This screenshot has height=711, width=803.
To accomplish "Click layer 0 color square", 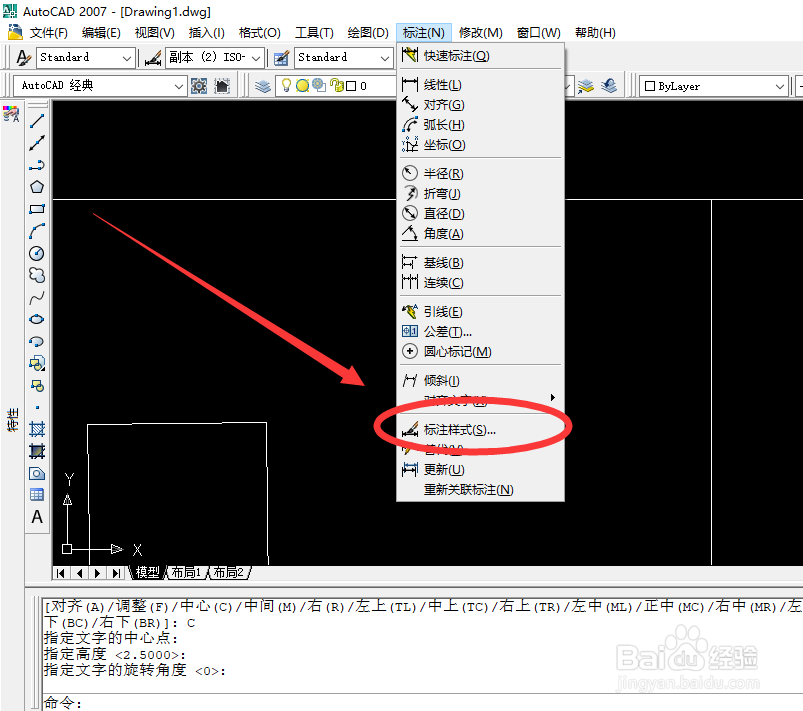I will tap(351, 86).
